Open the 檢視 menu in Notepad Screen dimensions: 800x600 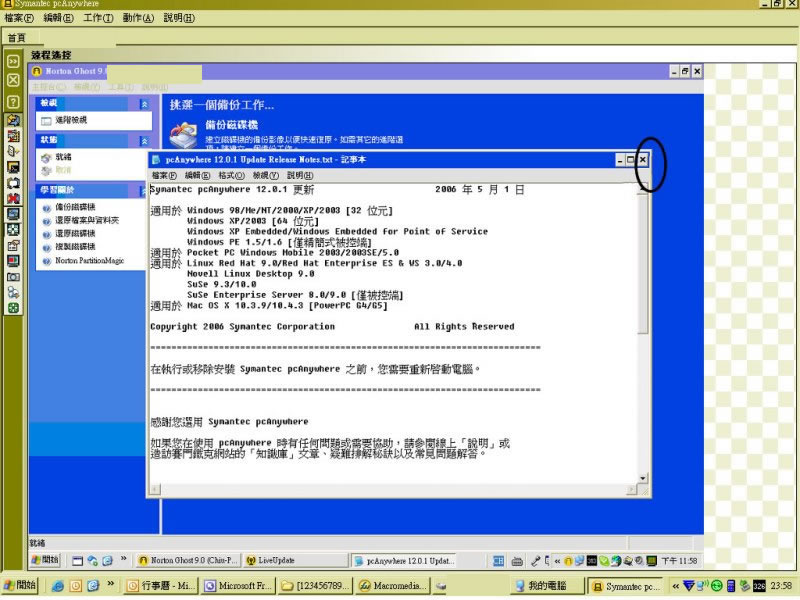click(x=266, y=176)
